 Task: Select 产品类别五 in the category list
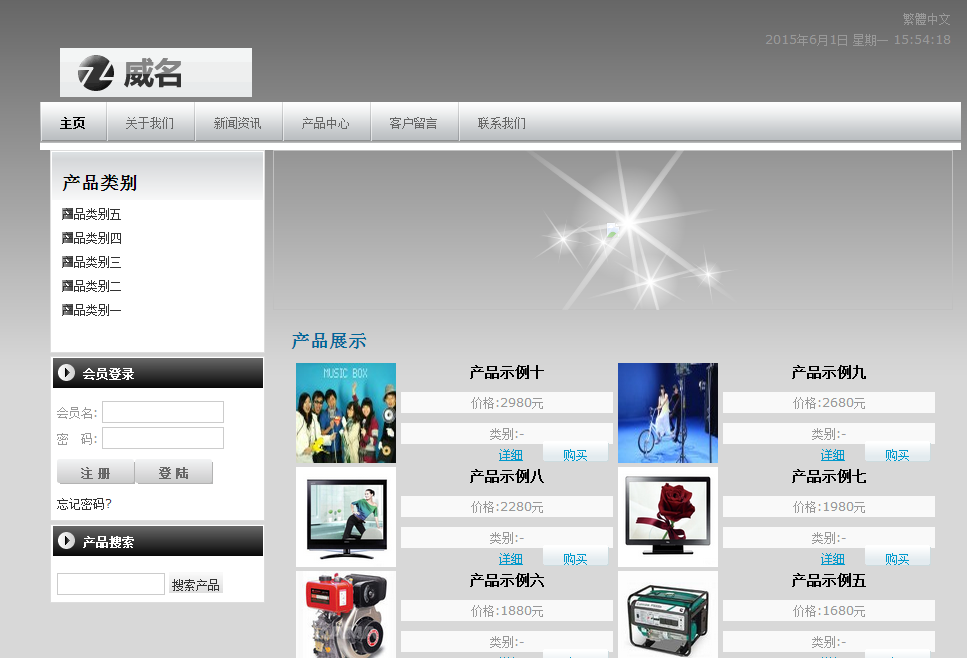click(x=92, y=214)
